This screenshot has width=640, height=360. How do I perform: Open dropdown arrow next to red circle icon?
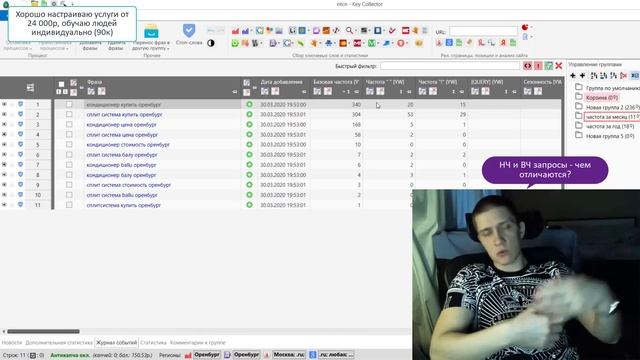pos(531,27)
